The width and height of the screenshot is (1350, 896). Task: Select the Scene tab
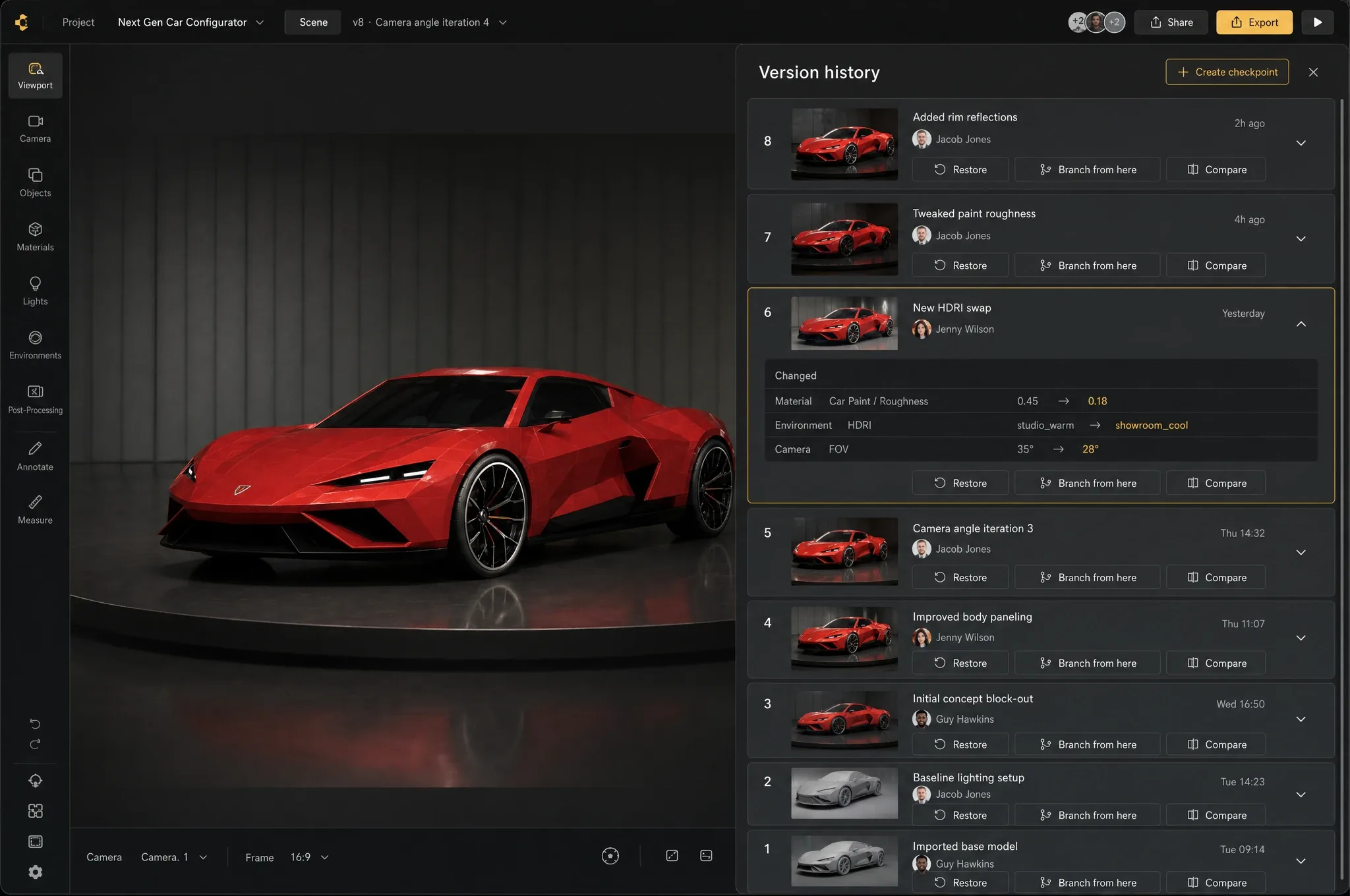coord(313,22)
